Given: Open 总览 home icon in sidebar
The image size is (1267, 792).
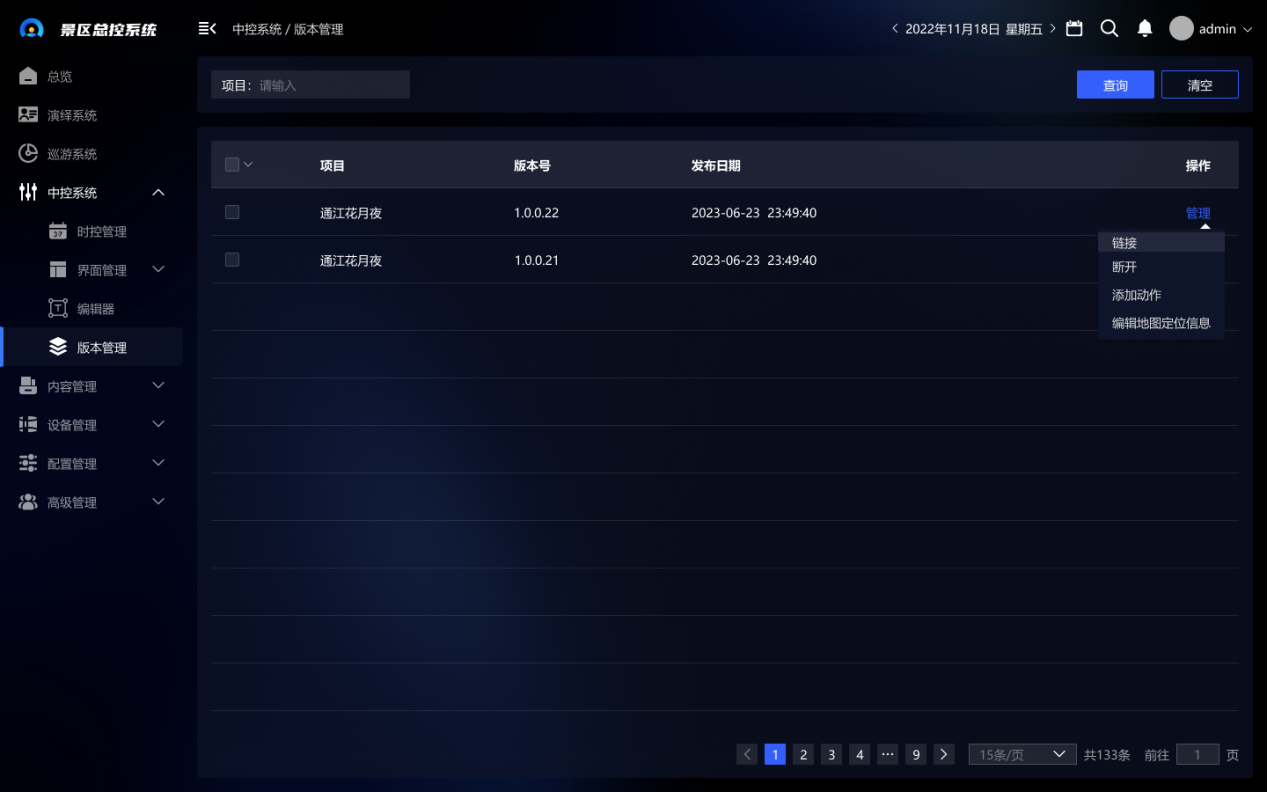Looking at the screenshot, I should tap(29, 76).
